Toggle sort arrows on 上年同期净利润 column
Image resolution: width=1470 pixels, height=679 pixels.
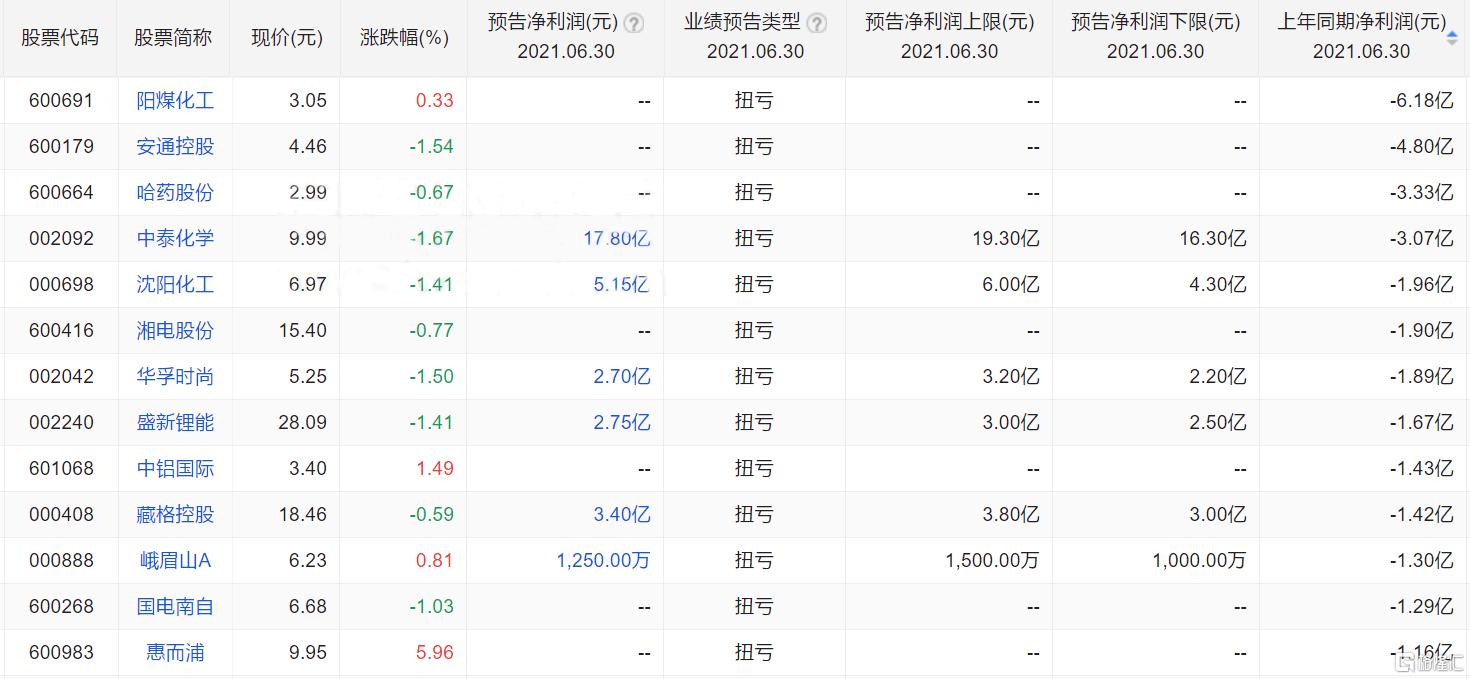pyautogui.click(x=1452, y=37)
